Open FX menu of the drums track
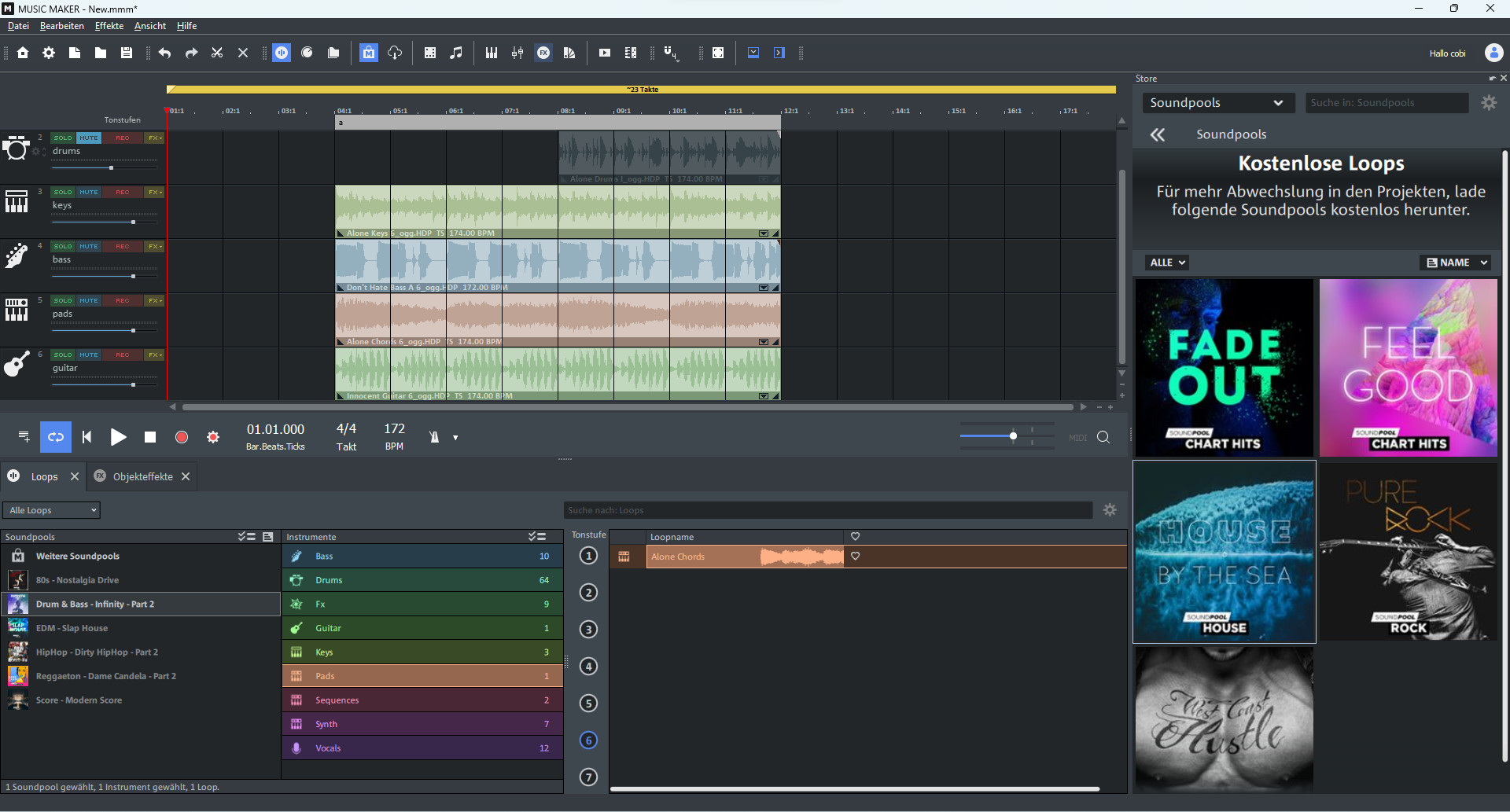Screen dimensions: 1510x812 [155, 138]
